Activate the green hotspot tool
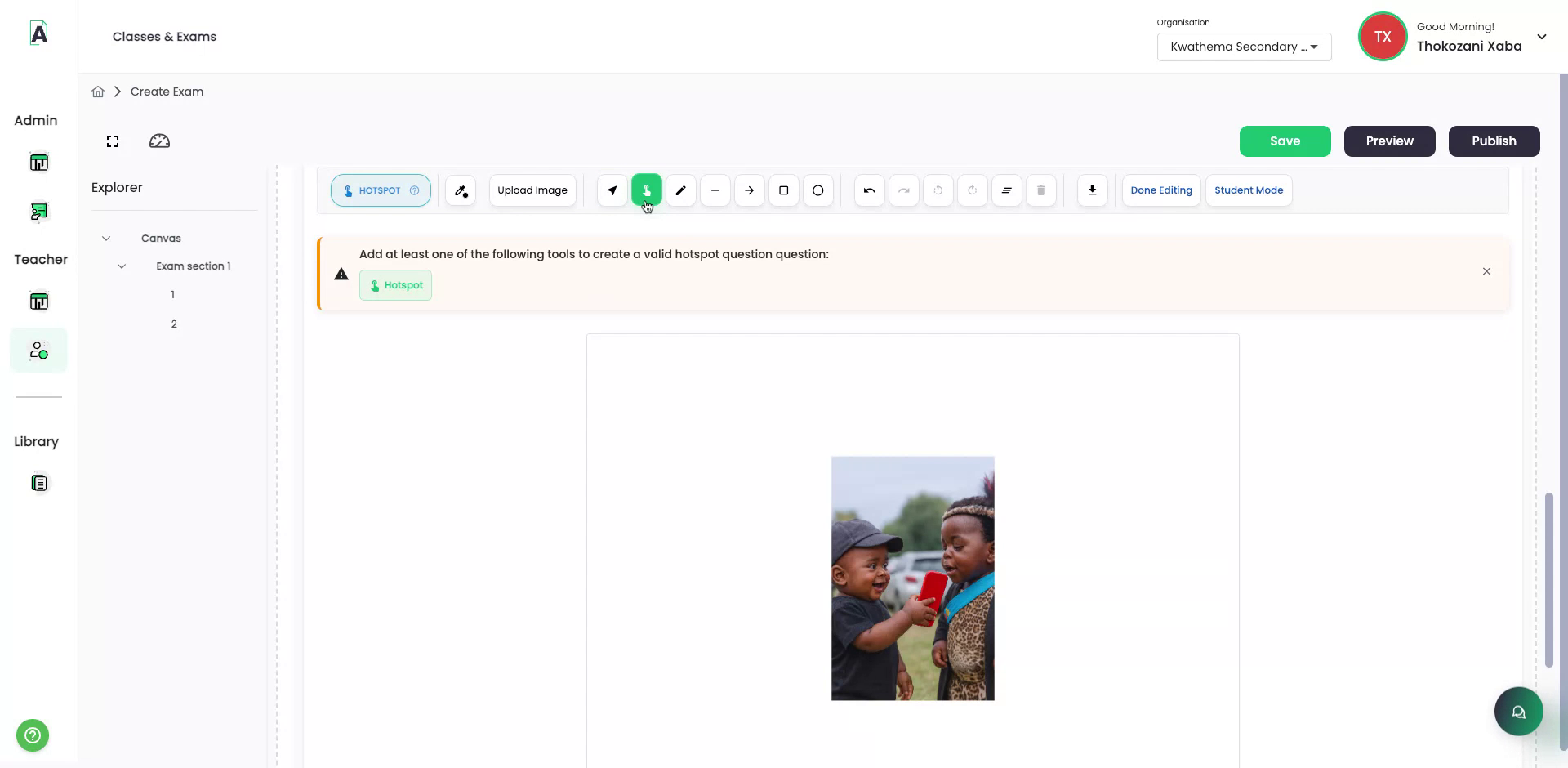Image resolution: width=1568 pixels, height=768 pixels. (646, 190)
